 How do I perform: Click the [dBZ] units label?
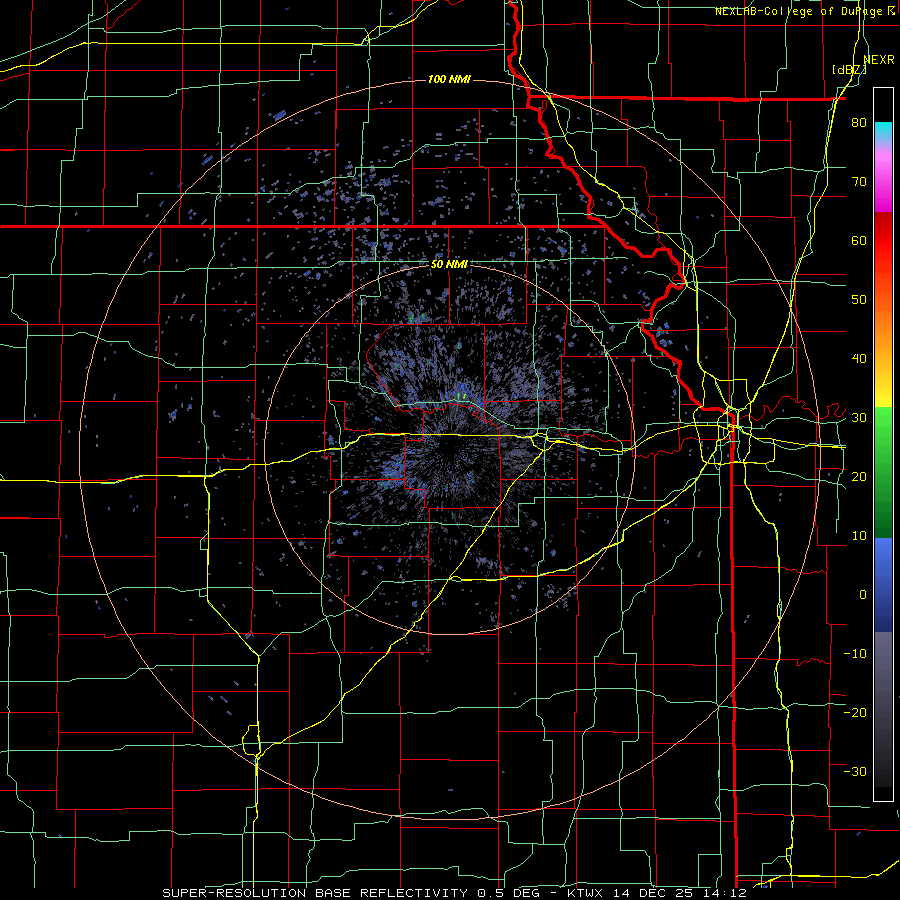[849, 69]
